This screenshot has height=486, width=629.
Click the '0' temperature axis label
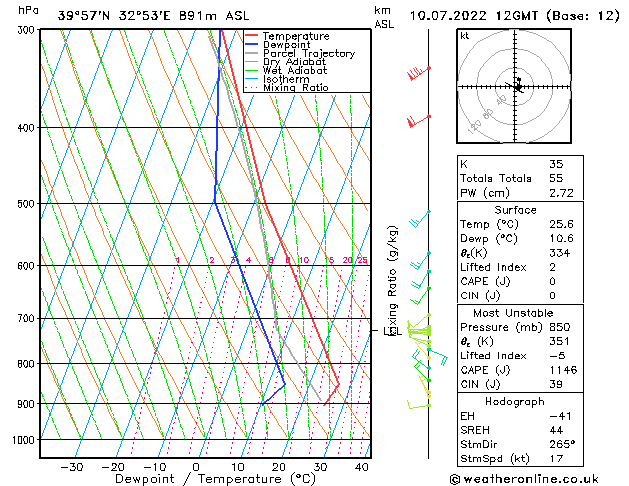[196, 467]
